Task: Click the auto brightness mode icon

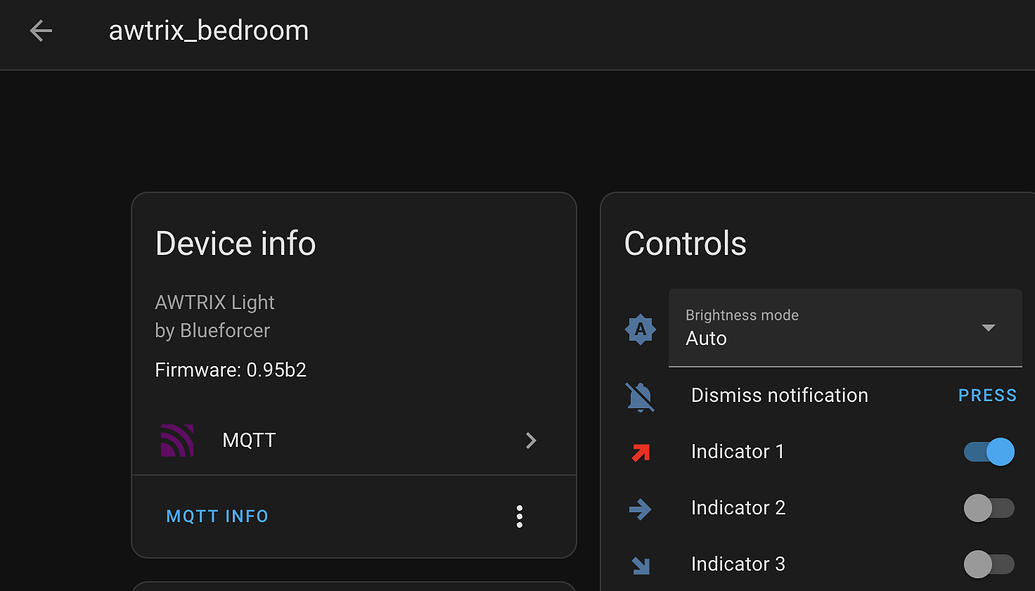Action: pos(639,327)
